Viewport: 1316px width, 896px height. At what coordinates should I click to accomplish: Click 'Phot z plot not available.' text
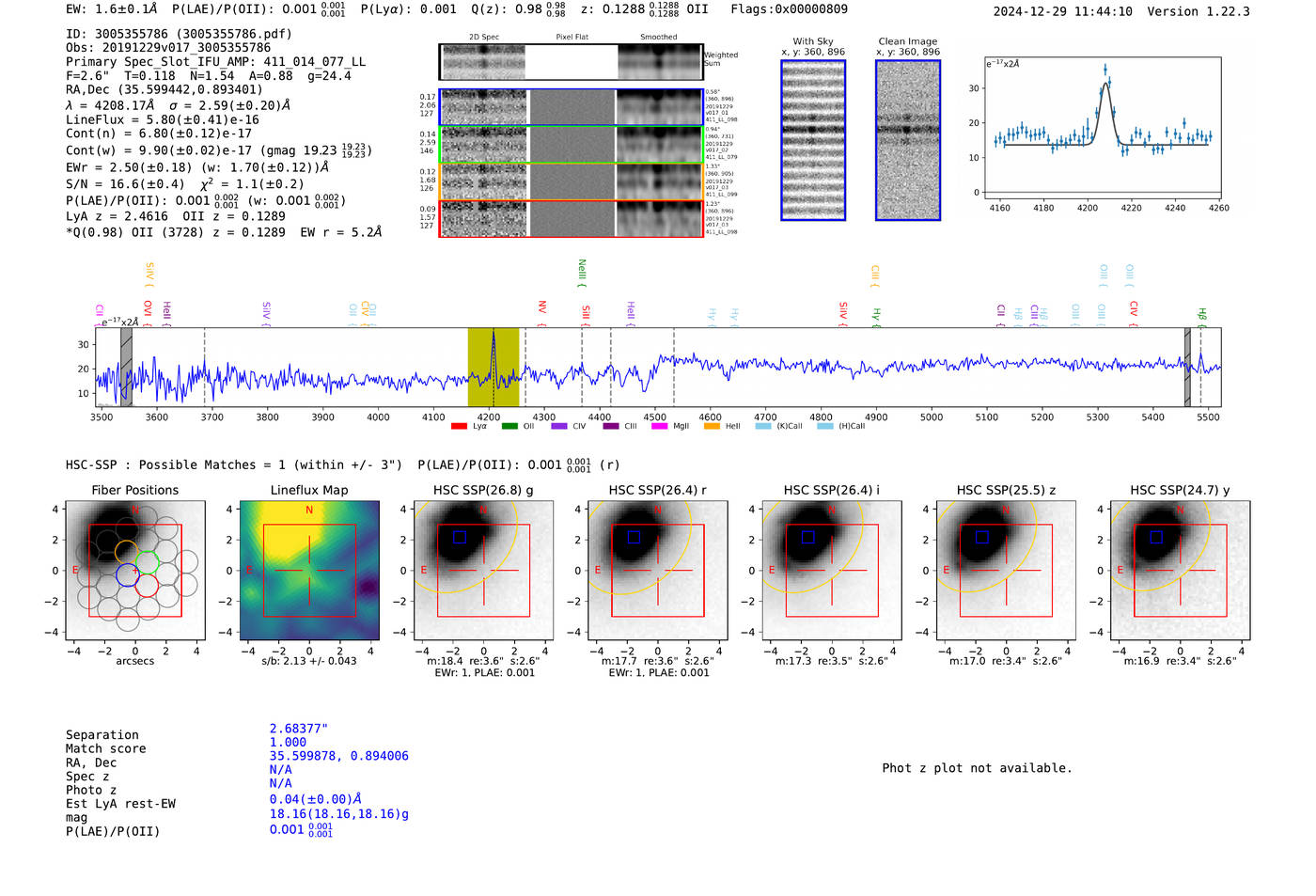coord(977,768)
